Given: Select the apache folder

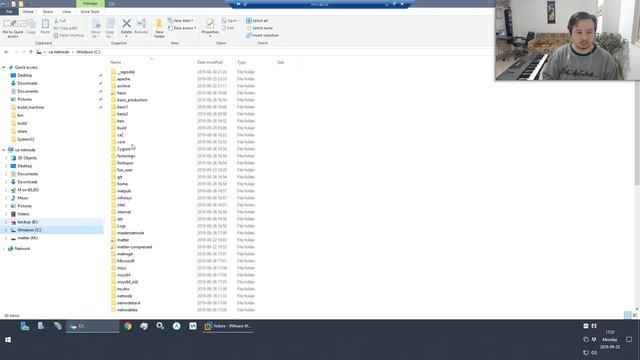Looking at the screenshot, I should tap(123, 79).
